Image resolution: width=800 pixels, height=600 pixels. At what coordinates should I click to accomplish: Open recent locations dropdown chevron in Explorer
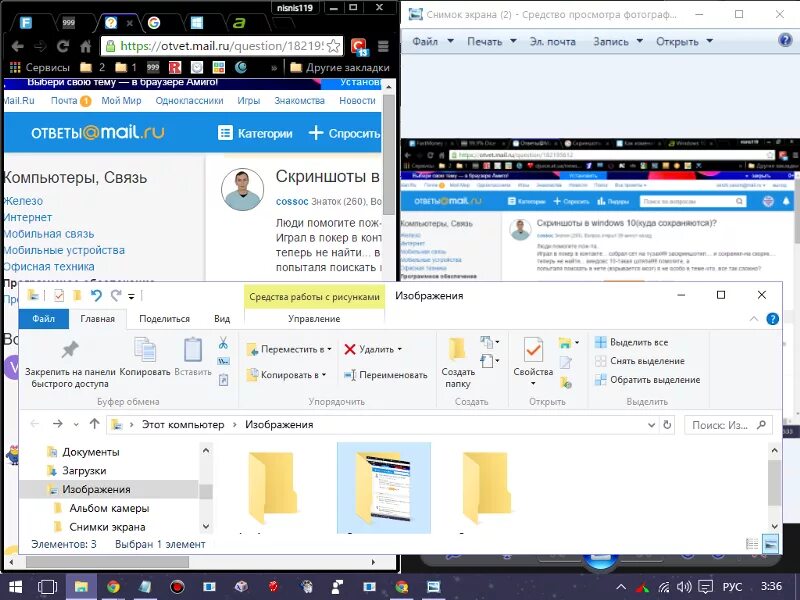[x=76, y=424]
